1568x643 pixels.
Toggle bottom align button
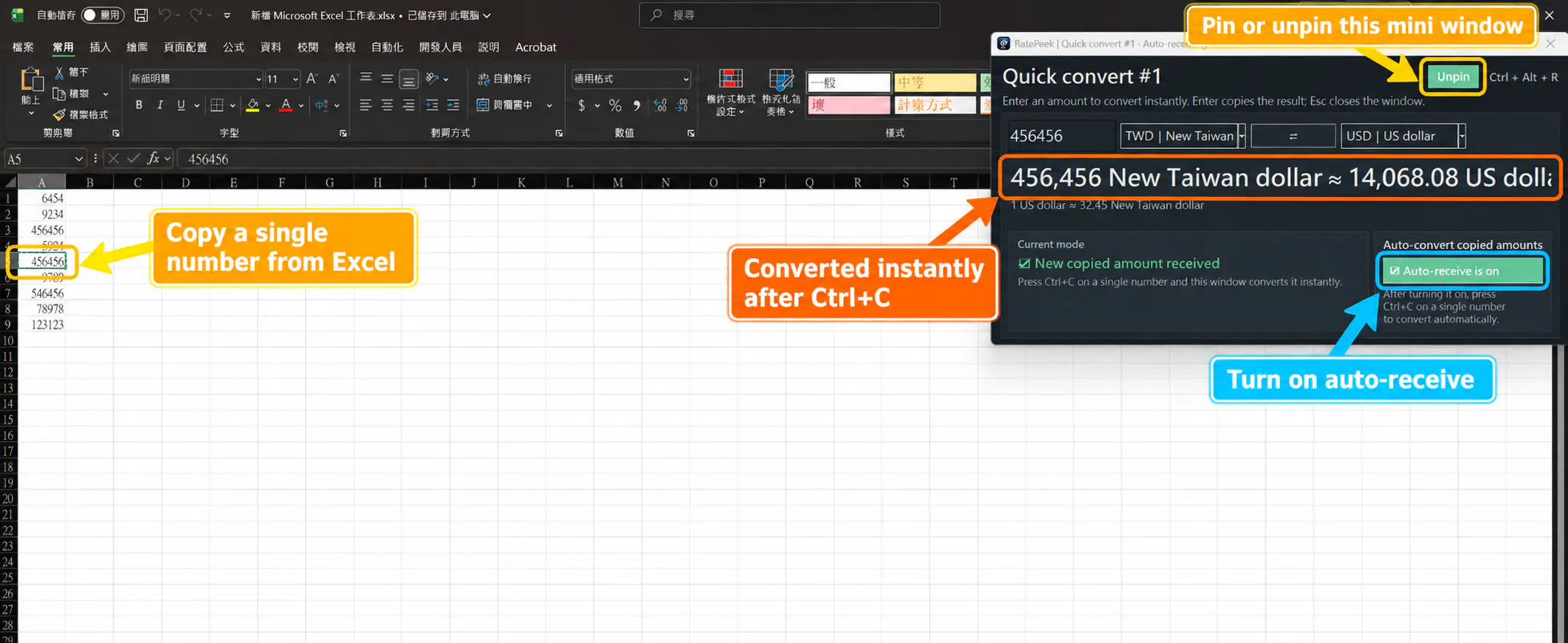coord(408,78)
